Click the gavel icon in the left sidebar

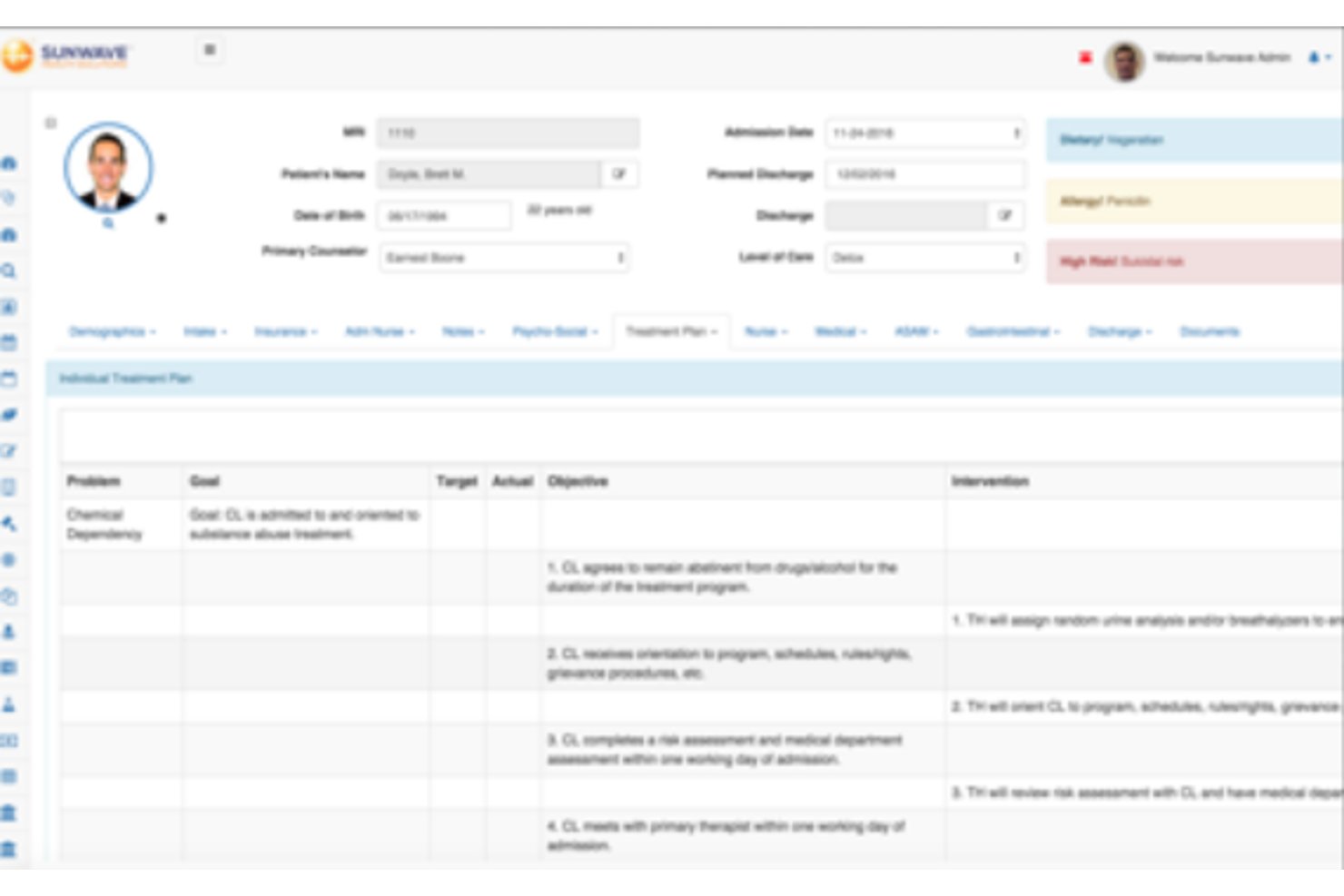pos(9,524)
